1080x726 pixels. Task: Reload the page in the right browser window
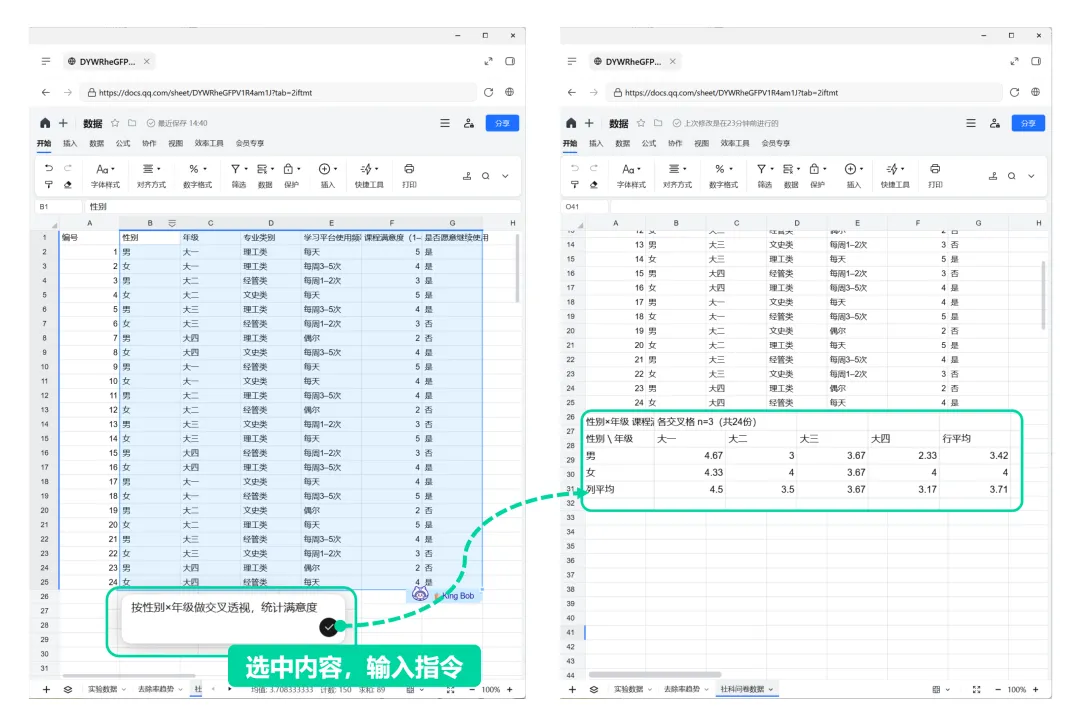click(x=1015, y=92)
